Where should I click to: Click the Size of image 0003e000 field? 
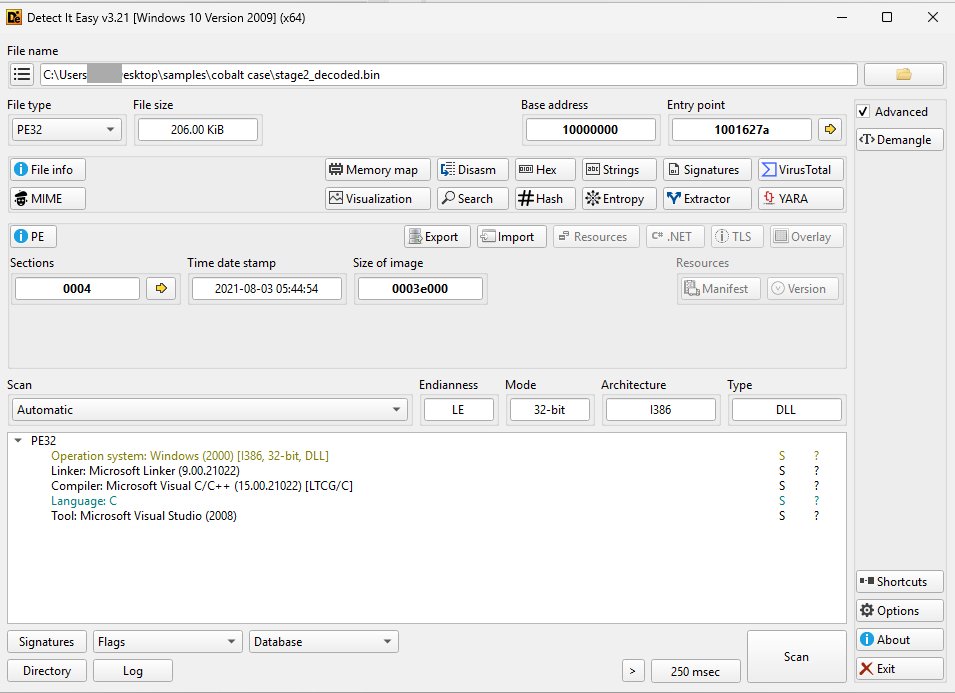420,288
